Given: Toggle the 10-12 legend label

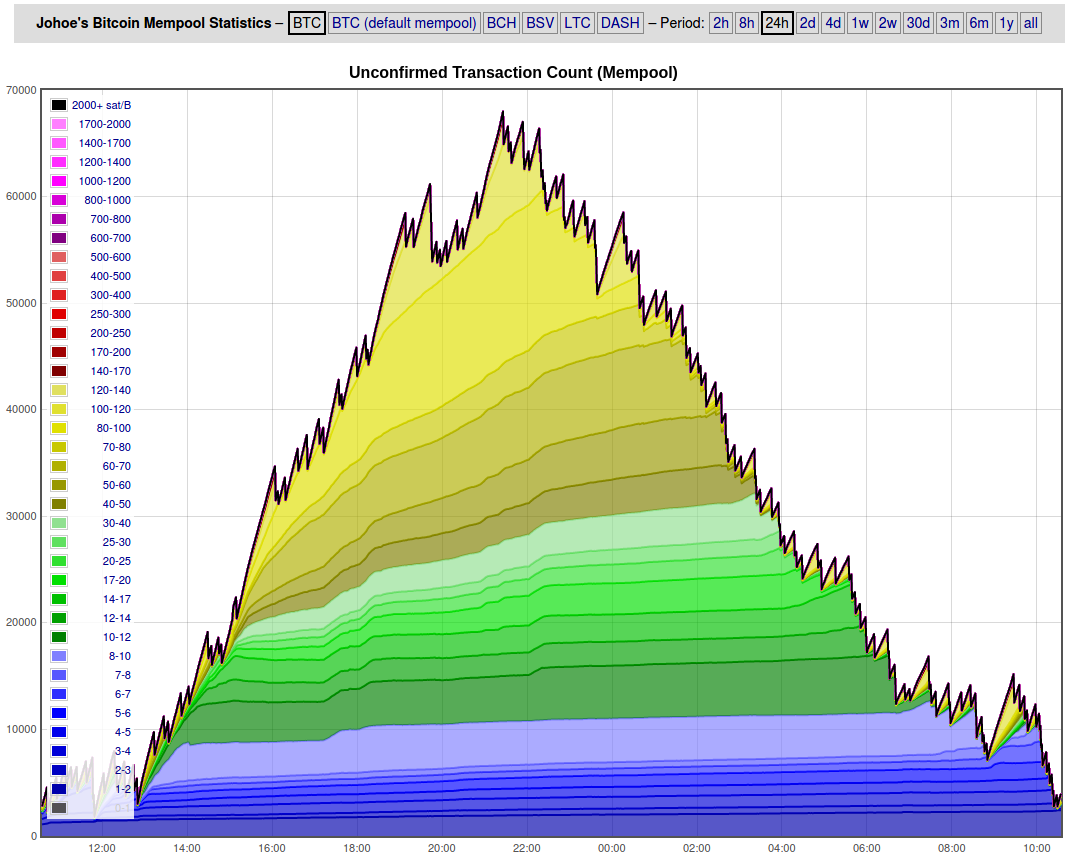Looking at the screenshot, I should tap(116, 637).
